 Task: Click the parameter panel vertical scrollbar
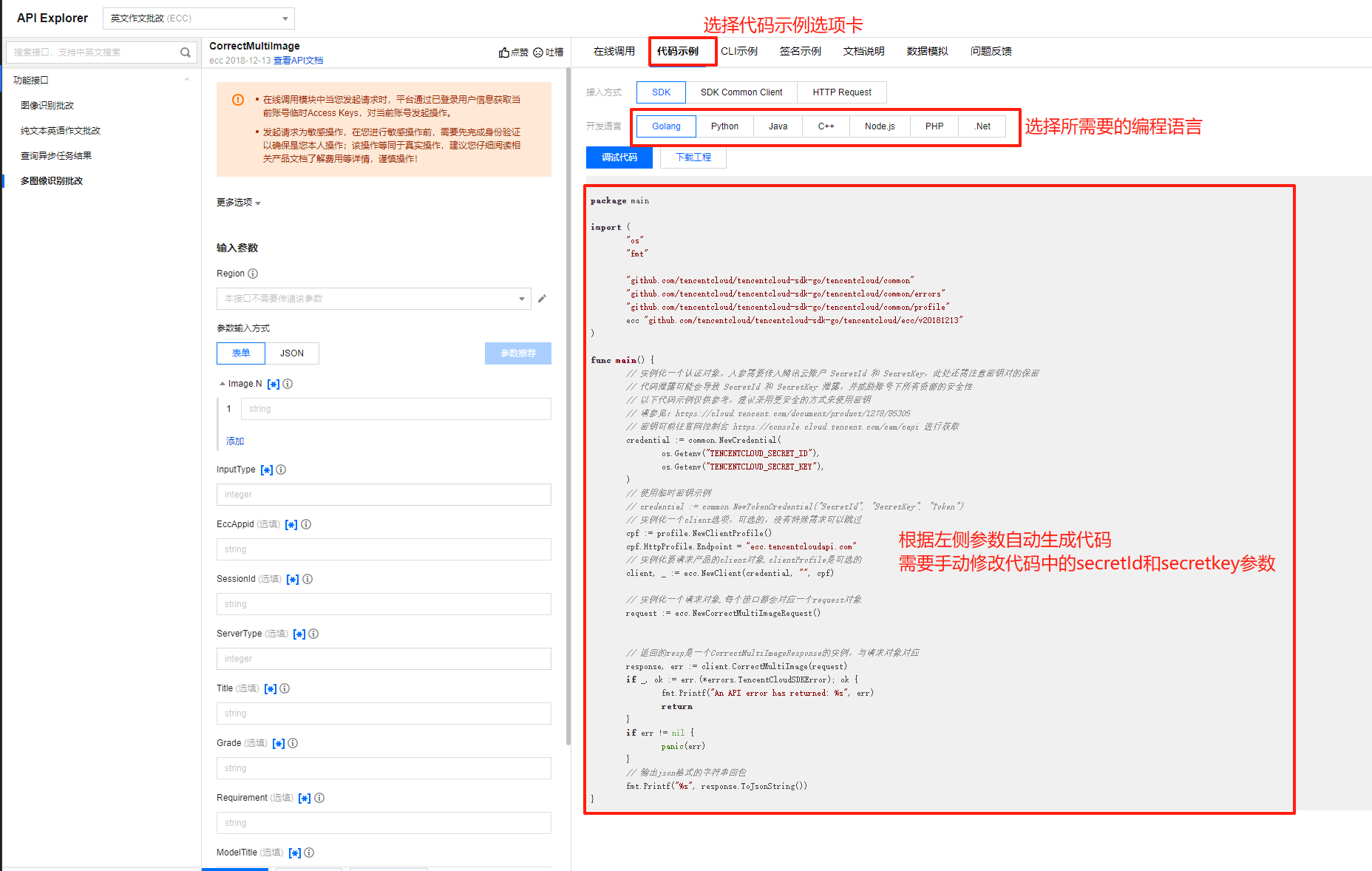pos(568,407)
